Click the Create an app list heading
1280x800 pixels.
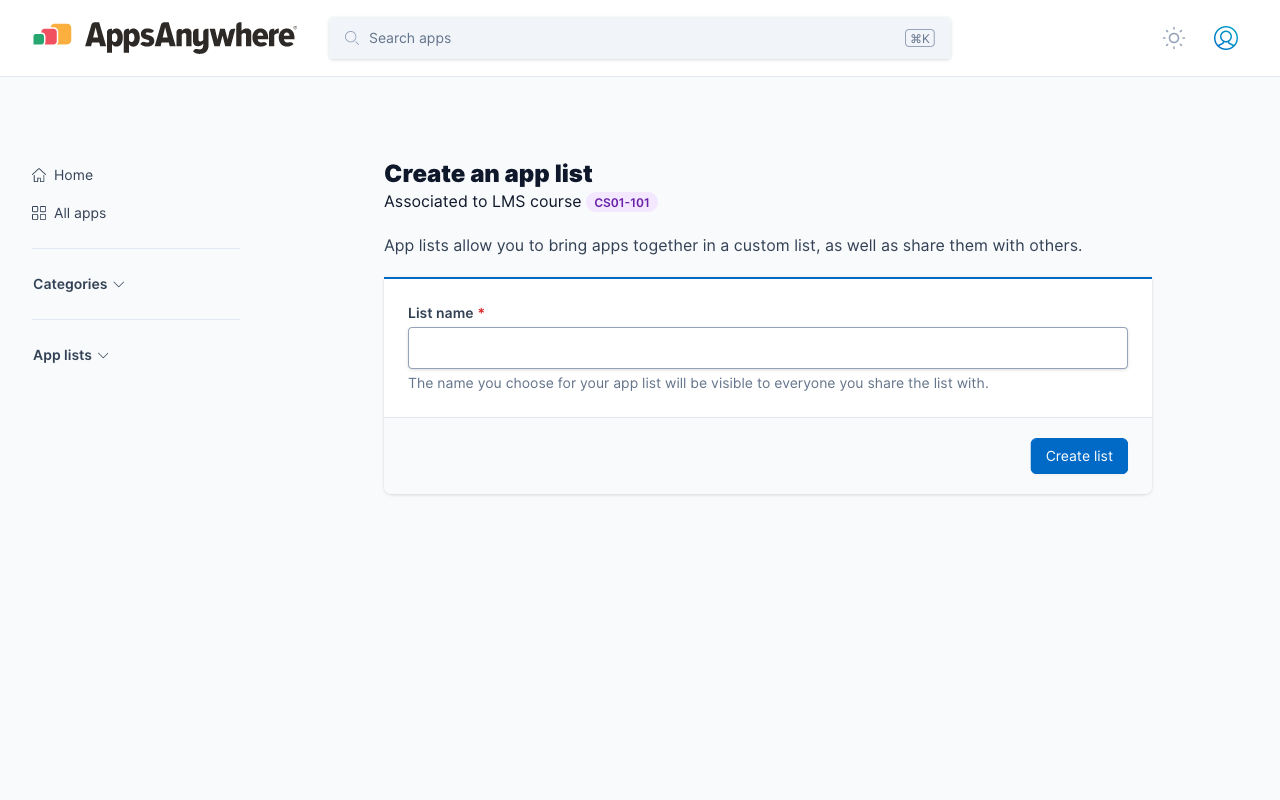(488, 173)
